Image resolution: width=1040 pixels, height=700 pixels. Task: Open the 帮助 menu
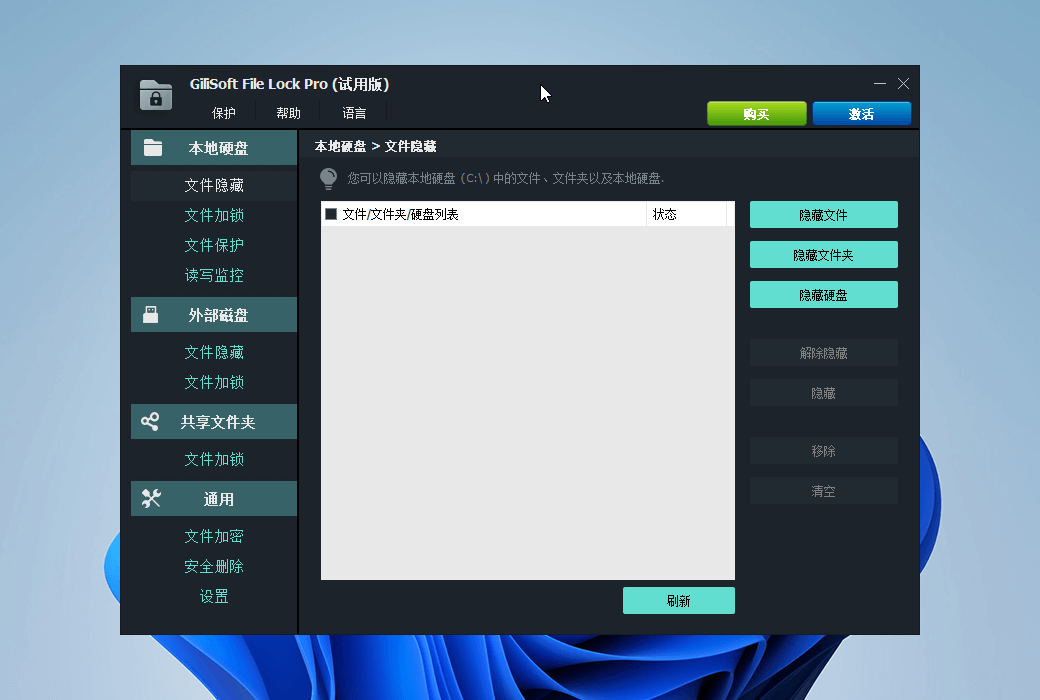[x=289, y=113]
